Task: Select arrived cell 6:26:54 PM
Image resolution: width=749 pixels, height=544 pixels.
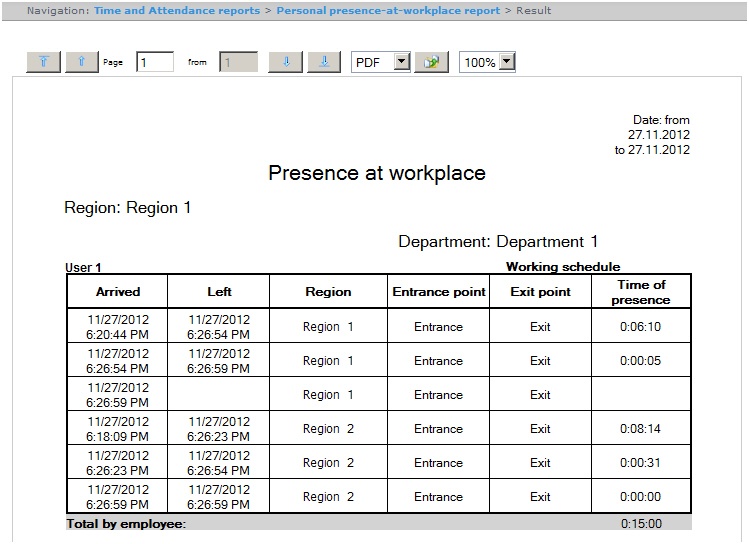Action: point(118,361)
